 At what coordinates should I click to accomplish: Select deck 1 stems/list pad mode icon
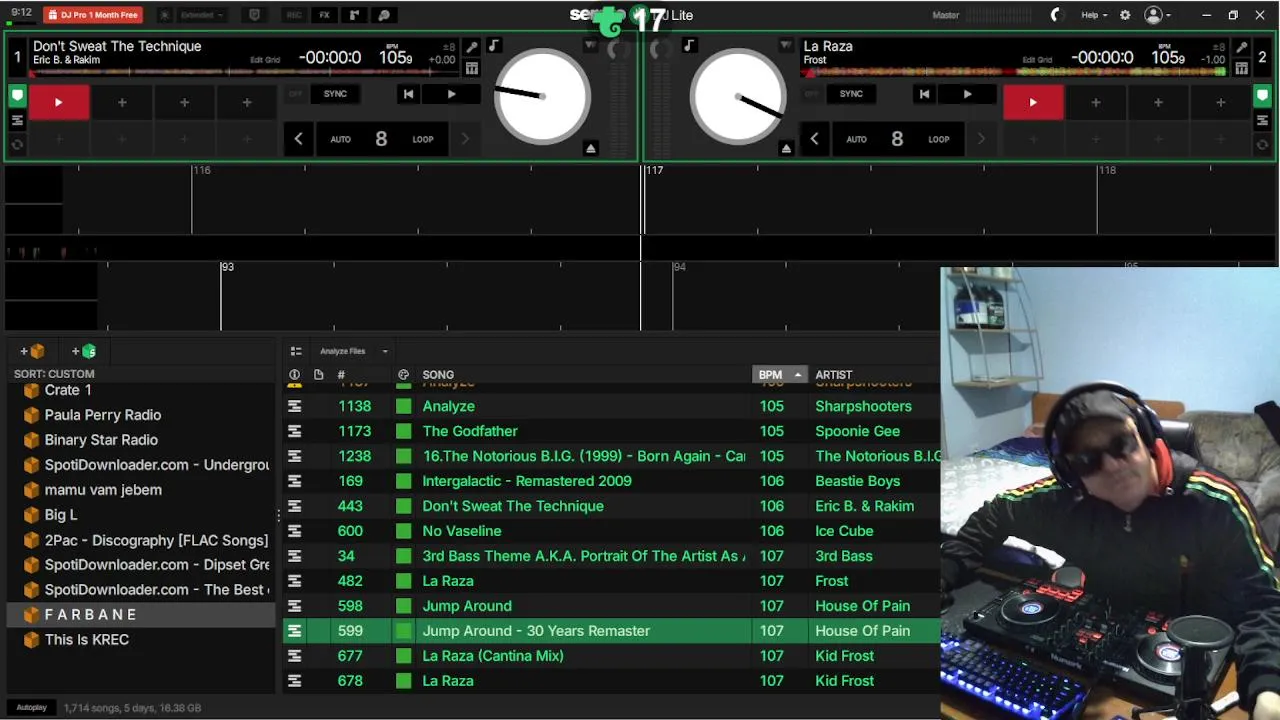pos(17,120)
